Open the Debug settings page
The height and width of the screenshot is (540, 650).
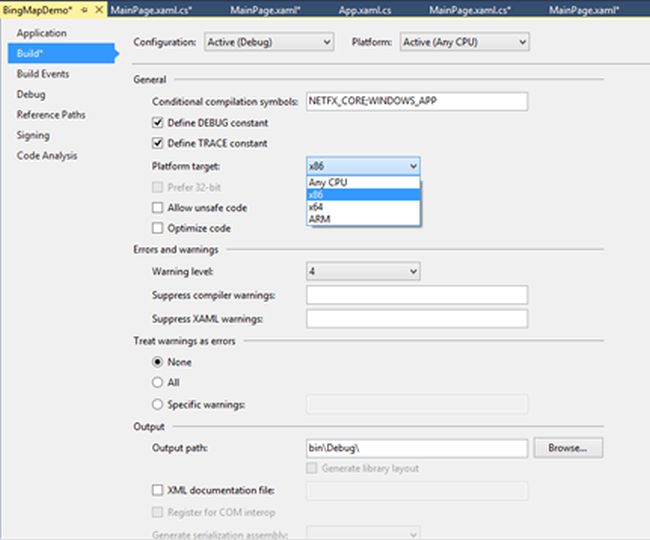point(31,94)
